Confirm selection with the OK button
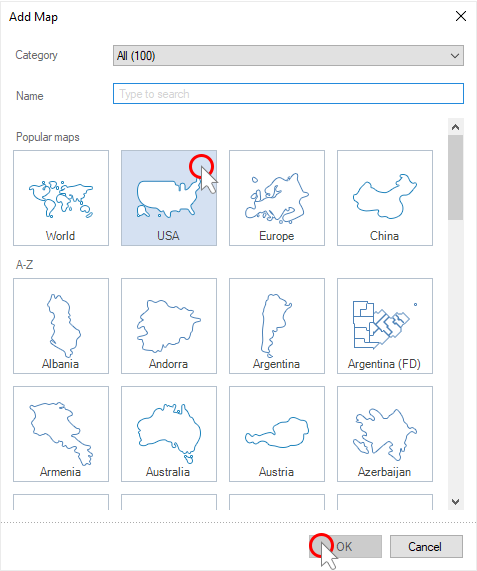 point(345,546)
